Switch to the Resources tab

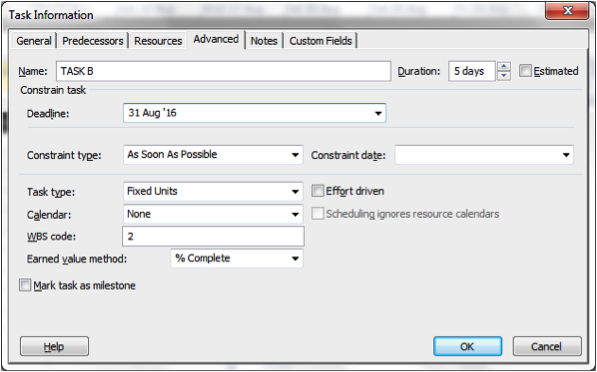click(158, 41)
